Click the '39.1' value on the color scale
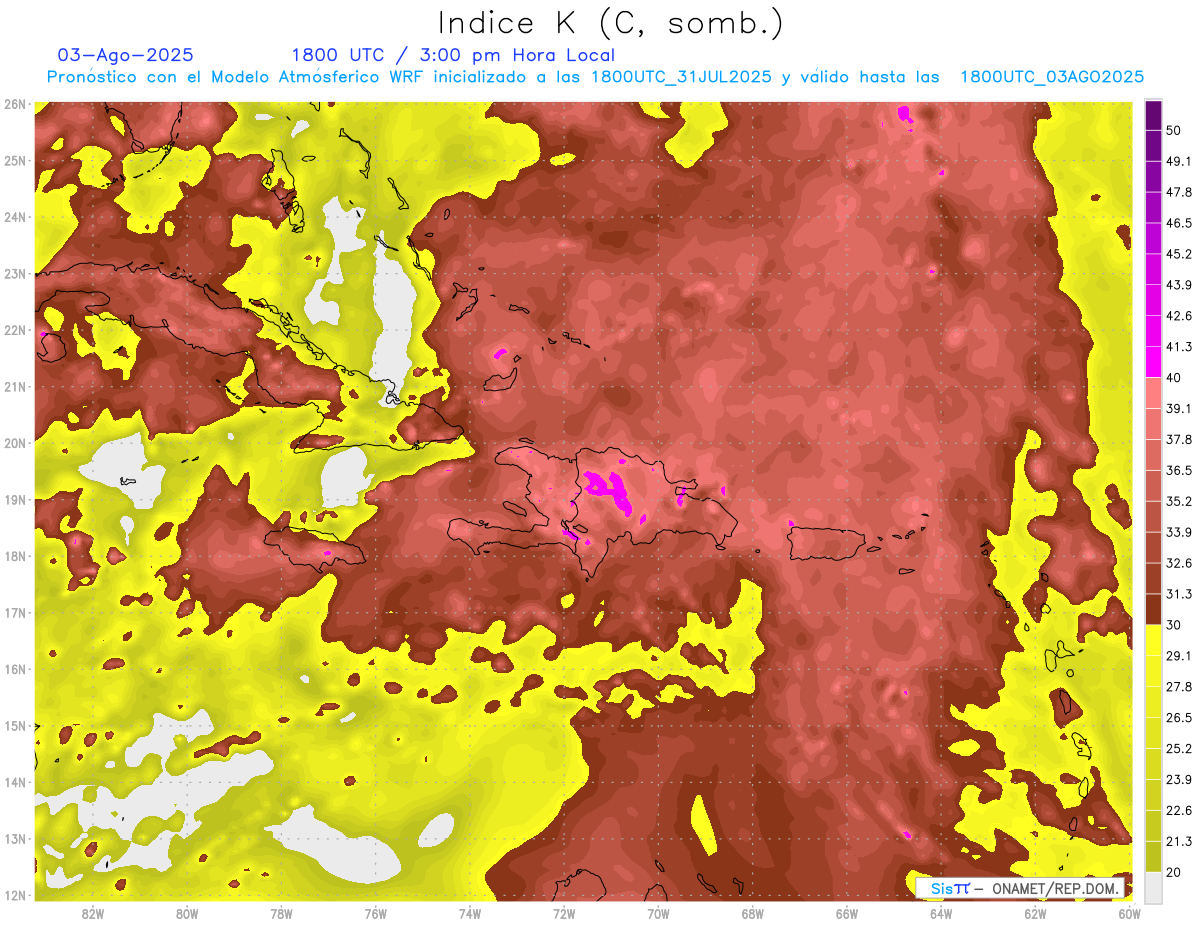The width and height of the screenshot is (1200, 927). click(1179, 408)
